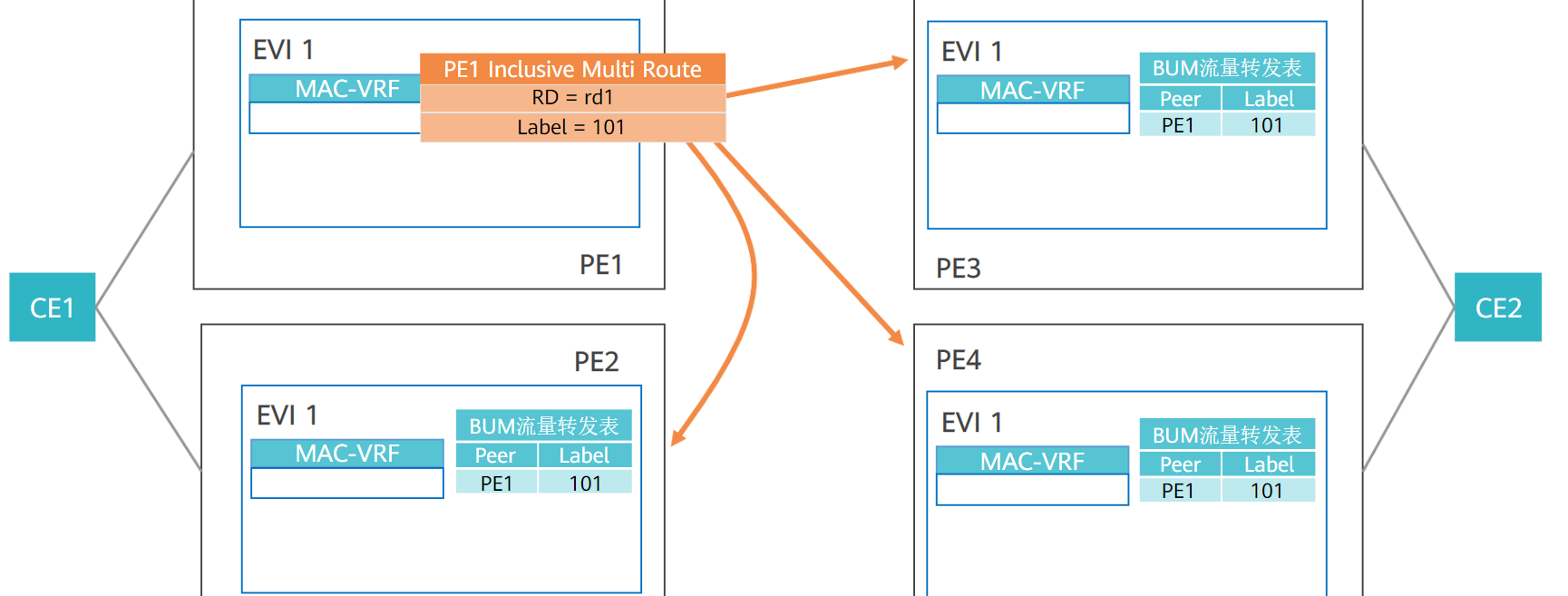Viewport: 1568px width, 596px height.
Task: Select the PE1 peer cell in PE2's table
Action: [x=496, y=484]
